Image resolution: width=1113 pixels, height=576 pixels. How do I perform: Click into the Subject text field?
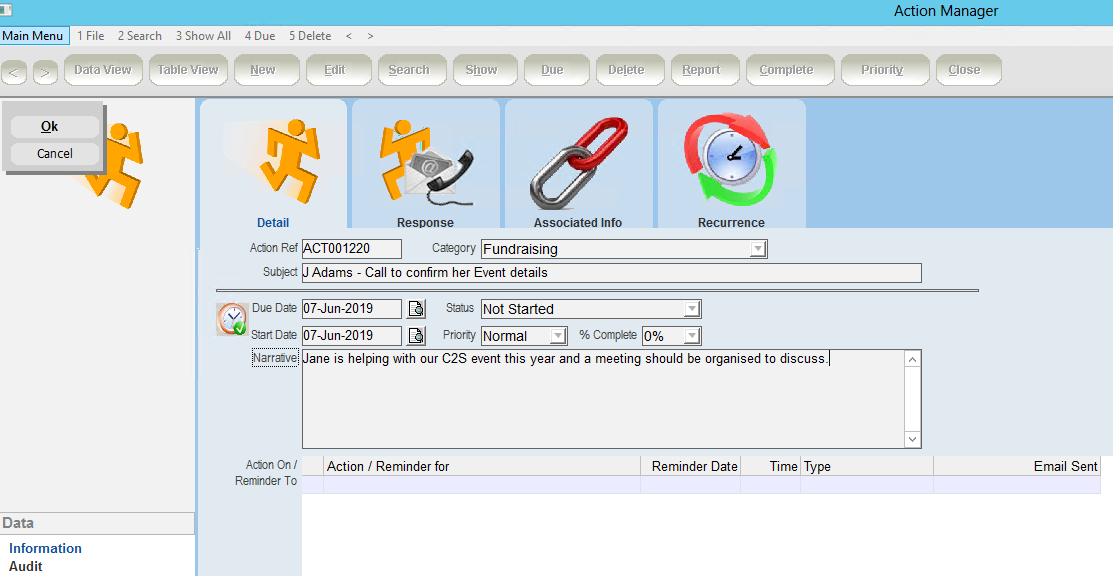click(611, 273)
